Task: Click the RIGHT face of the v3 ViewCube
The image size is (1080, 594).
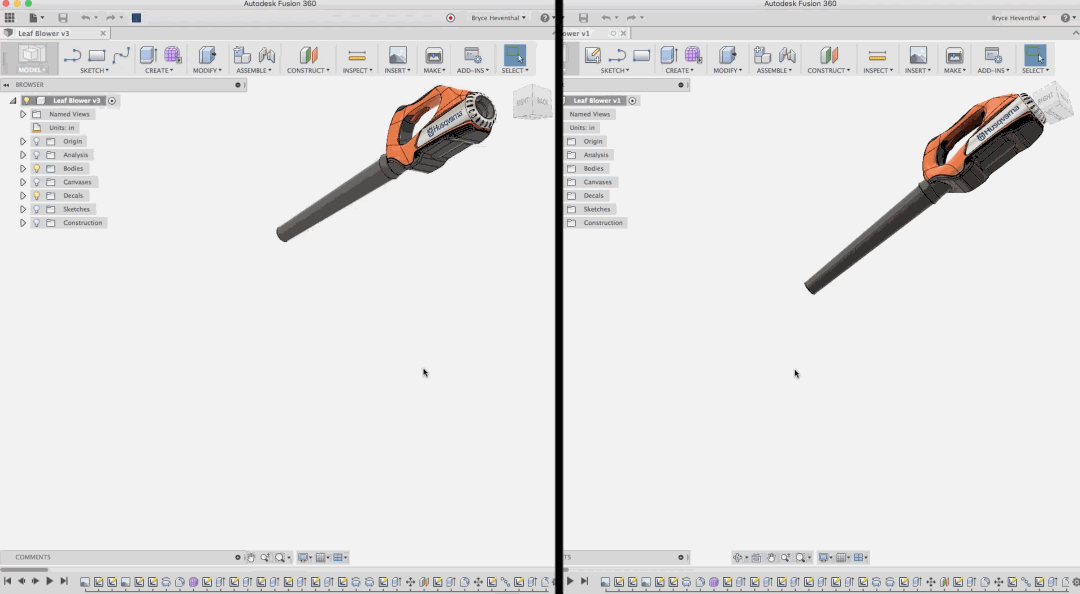Action: pos(523,102)
